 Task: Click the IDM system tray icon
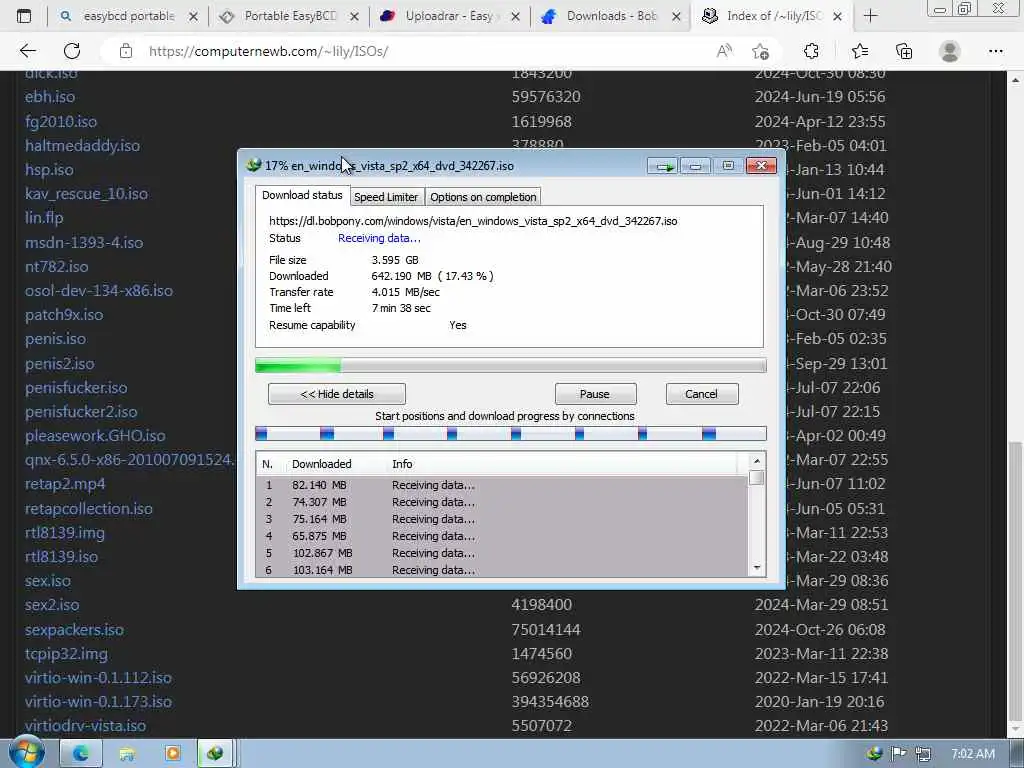click(x=874, y=754)
